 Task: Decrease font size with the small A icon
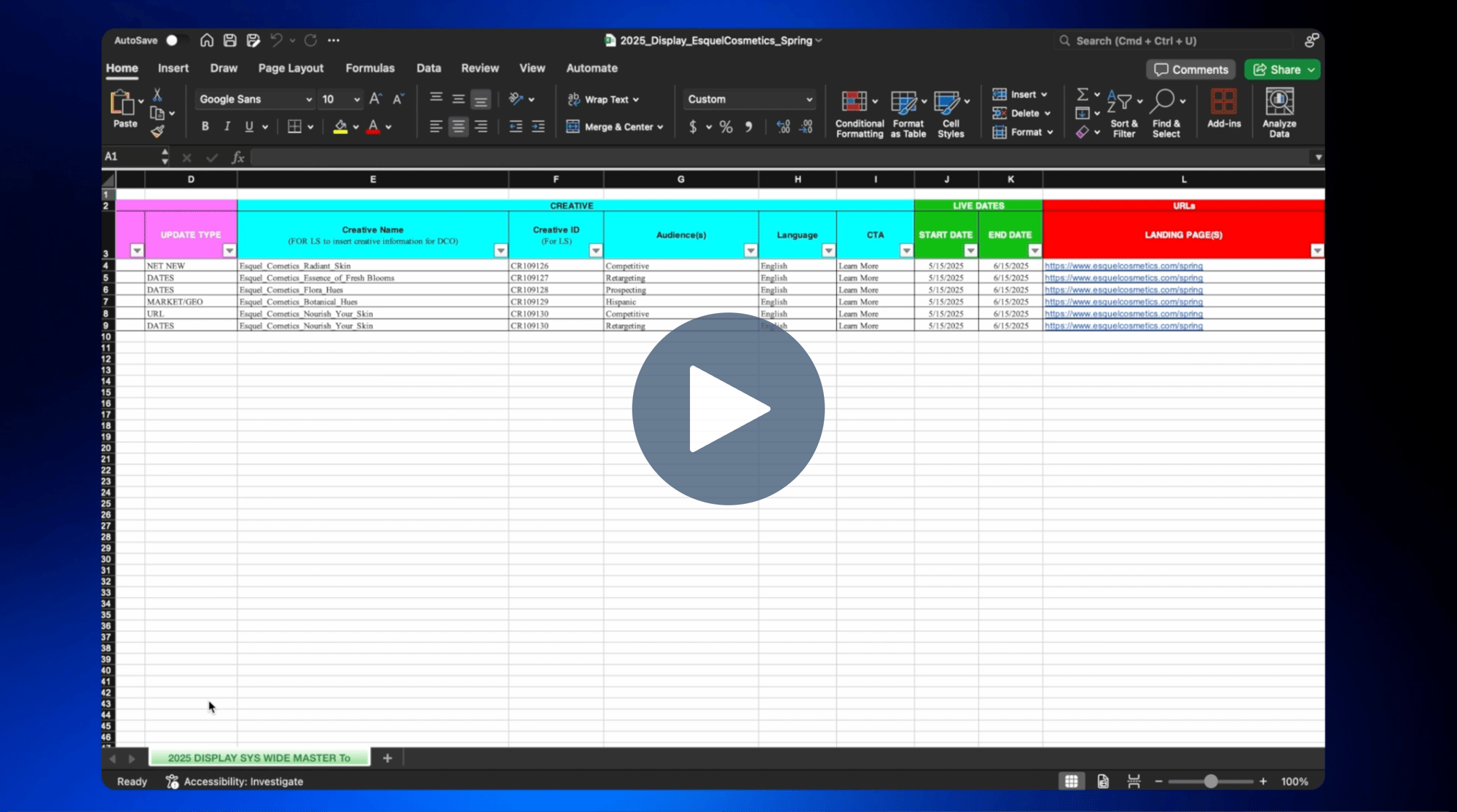point(398,99)
